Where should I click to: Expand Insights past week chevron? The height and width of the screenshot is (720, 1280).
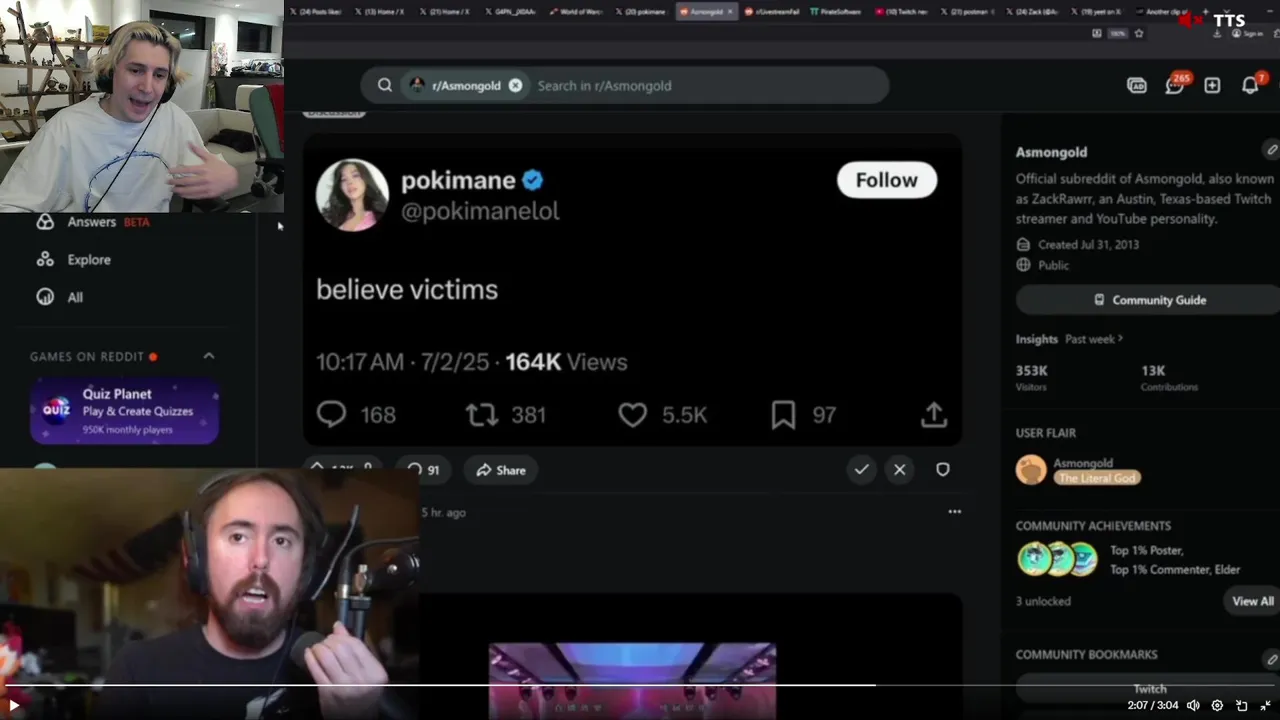[x=1119, y=339]
